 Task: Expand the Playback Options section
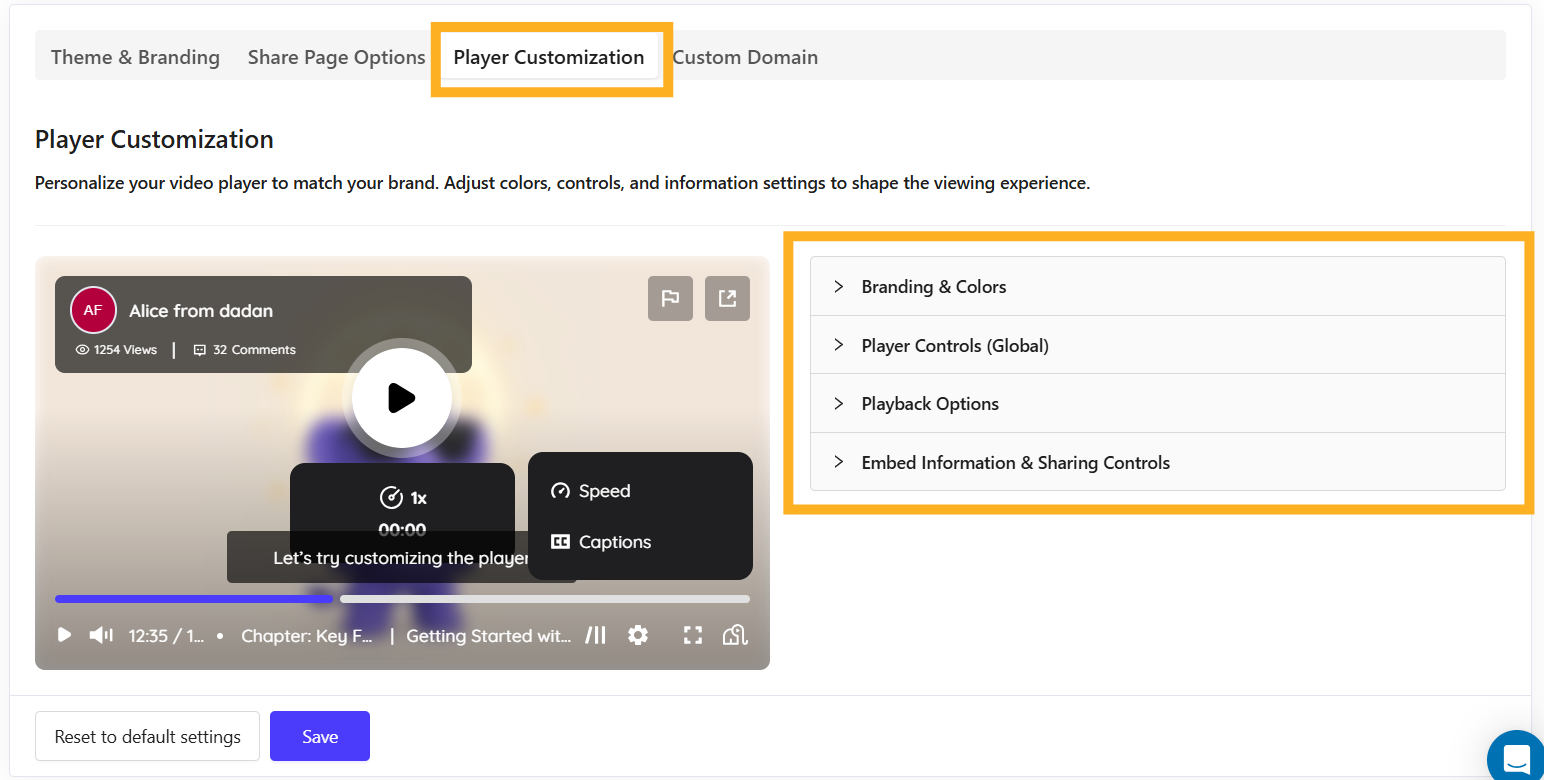click(929, 404)
